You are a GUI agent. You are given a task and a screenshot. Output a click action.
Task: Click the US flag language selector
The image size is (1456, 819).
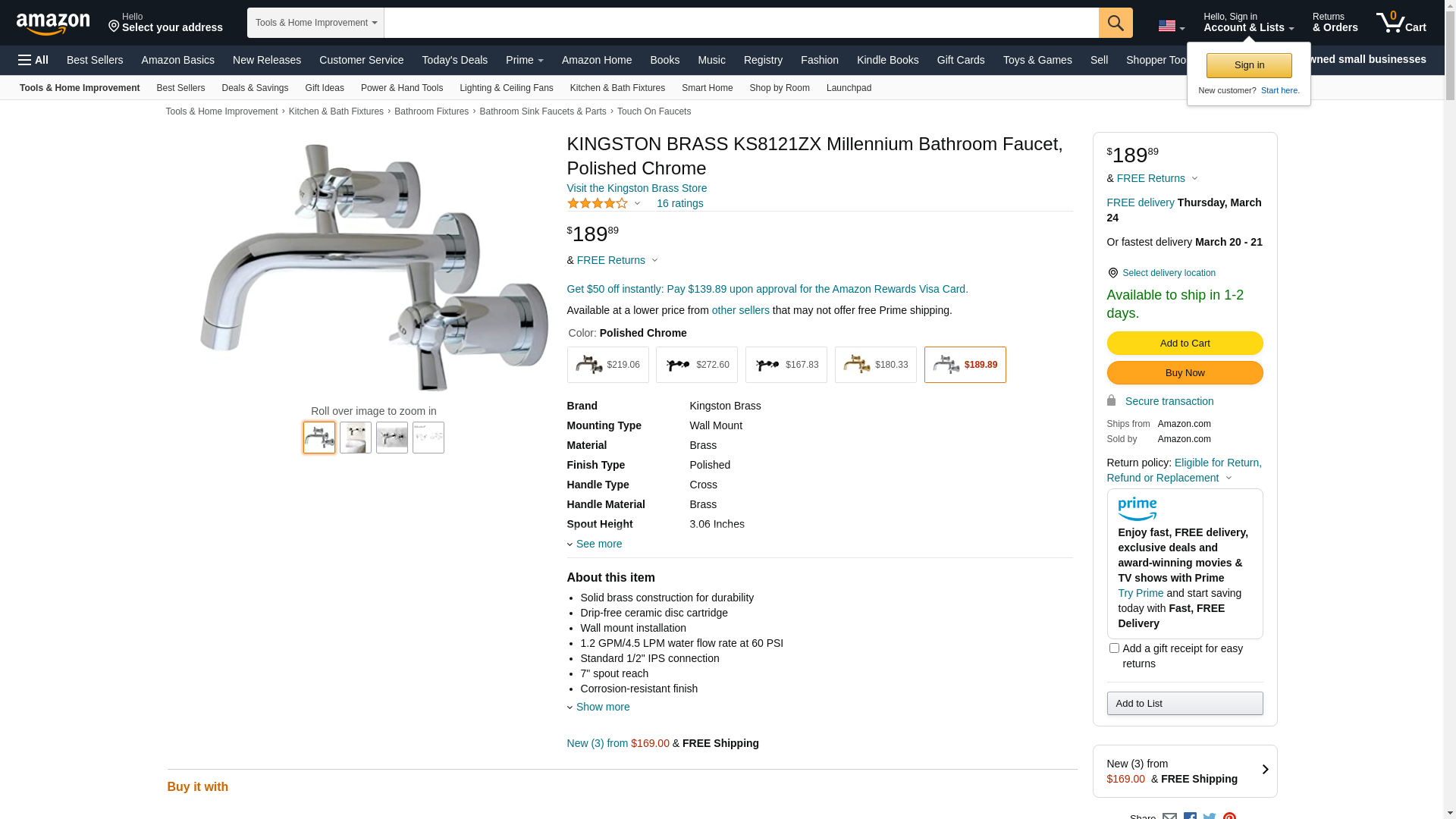click(1171, 27)
